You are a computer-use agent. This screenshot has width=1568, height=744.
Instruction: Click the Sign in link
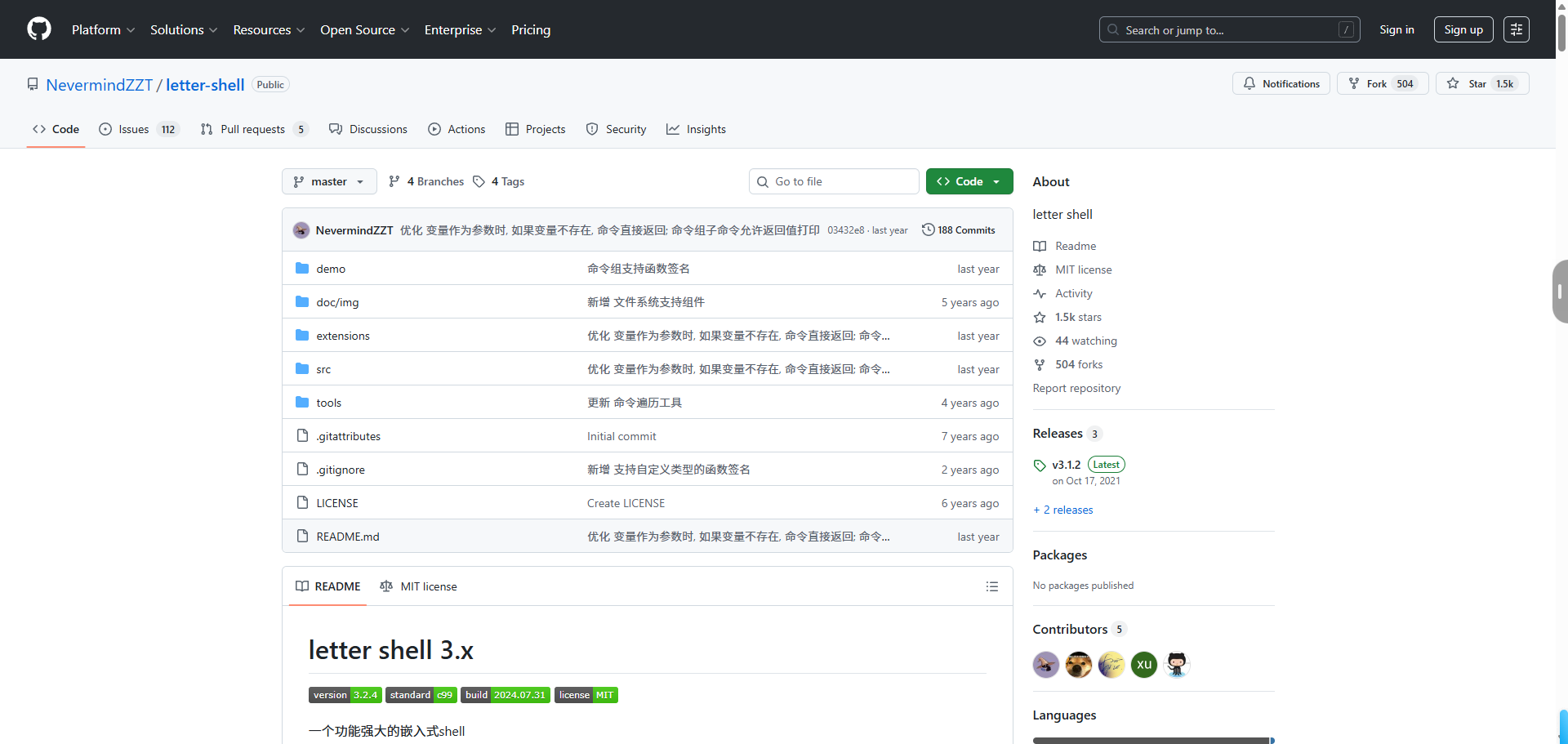[1396, 29]
